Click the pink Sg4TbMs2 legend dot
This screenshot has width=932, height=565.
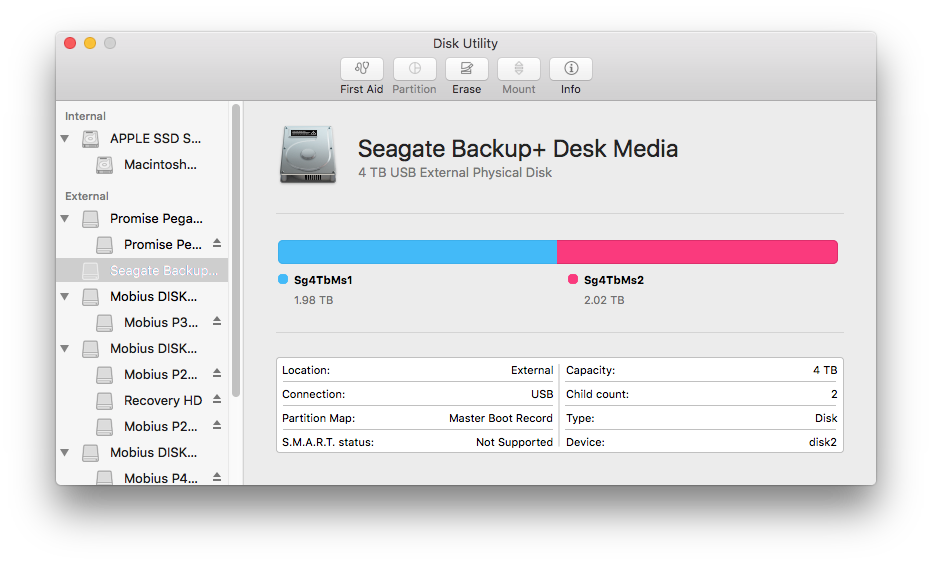click(x=573, y=279)
